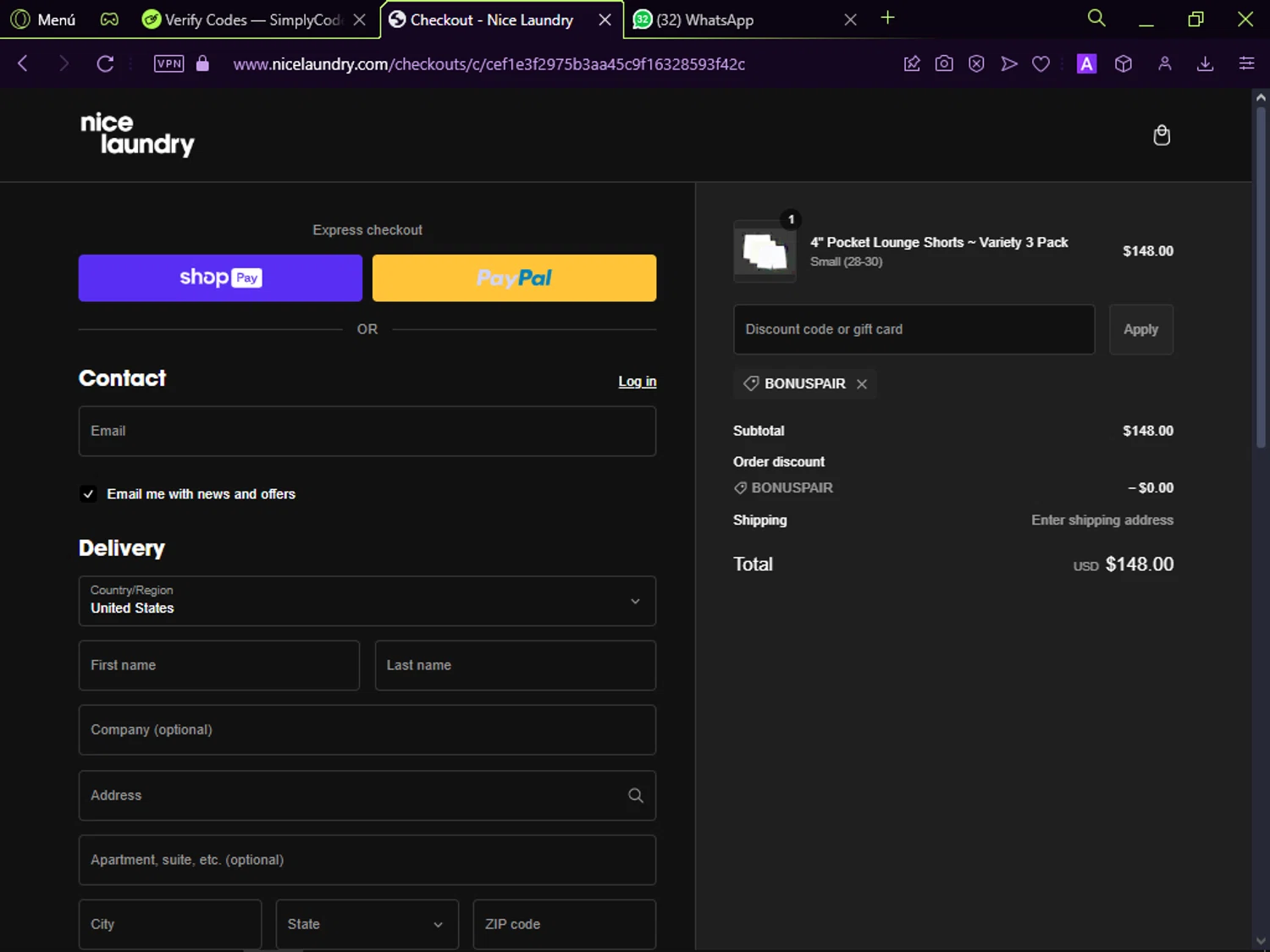1270x952 pixels.
Task: Open the Country/Region dropdown
Action: pyautogui.click(x=367, y=601)
